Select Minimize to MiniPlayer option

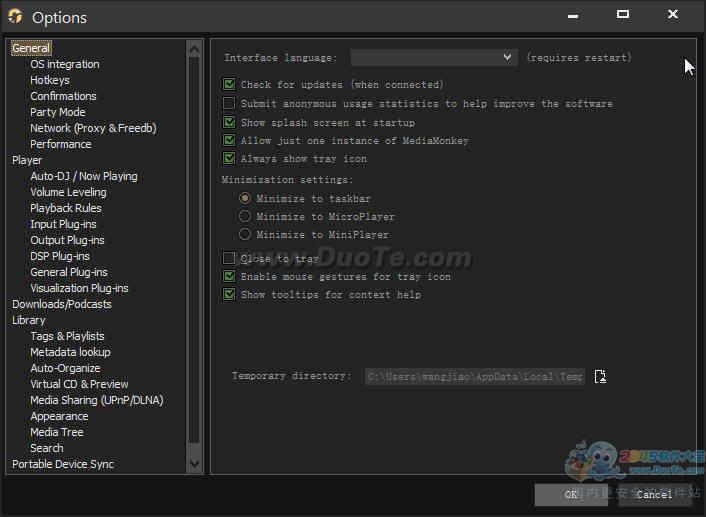click(x=244, y=234)
